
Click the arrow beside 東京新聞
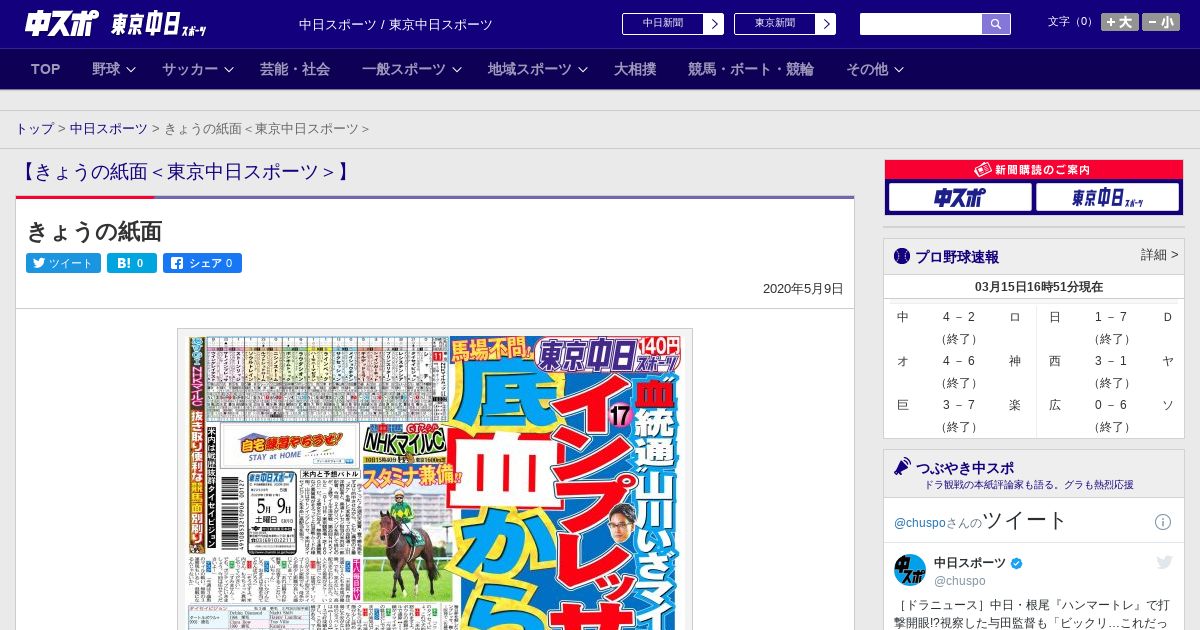click(826, 24)
